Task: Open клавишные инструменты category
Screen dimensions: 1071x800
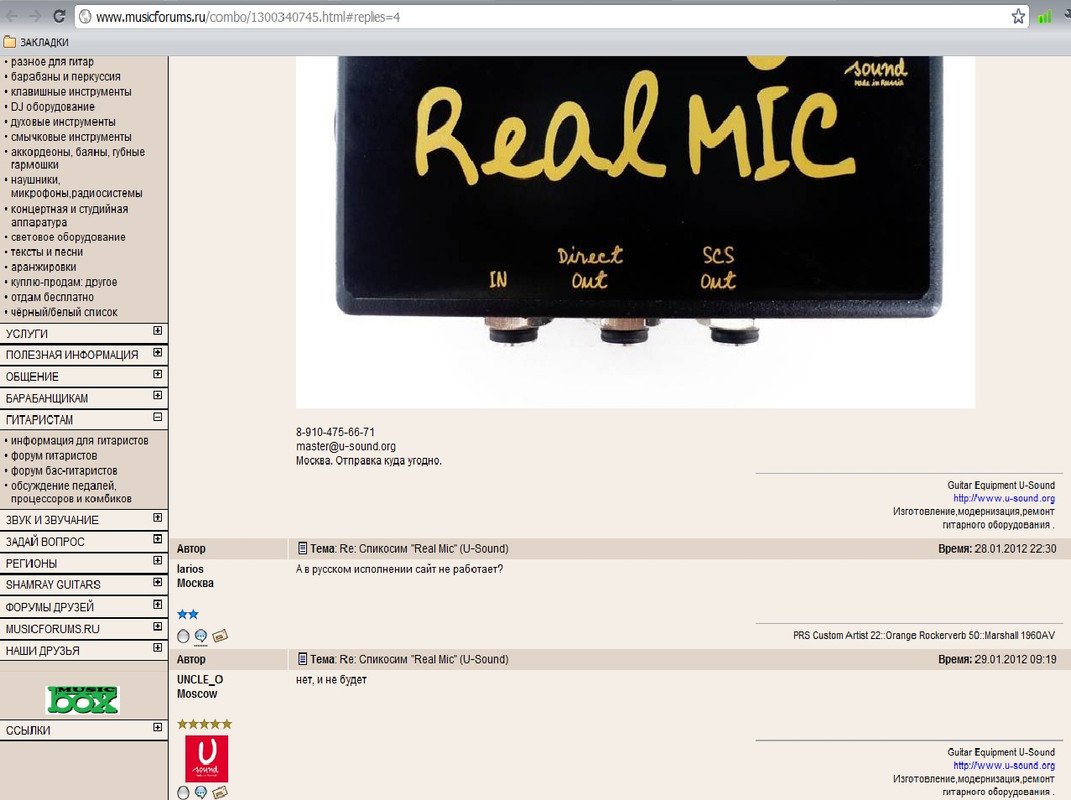Action: click(x=71, y=92)
